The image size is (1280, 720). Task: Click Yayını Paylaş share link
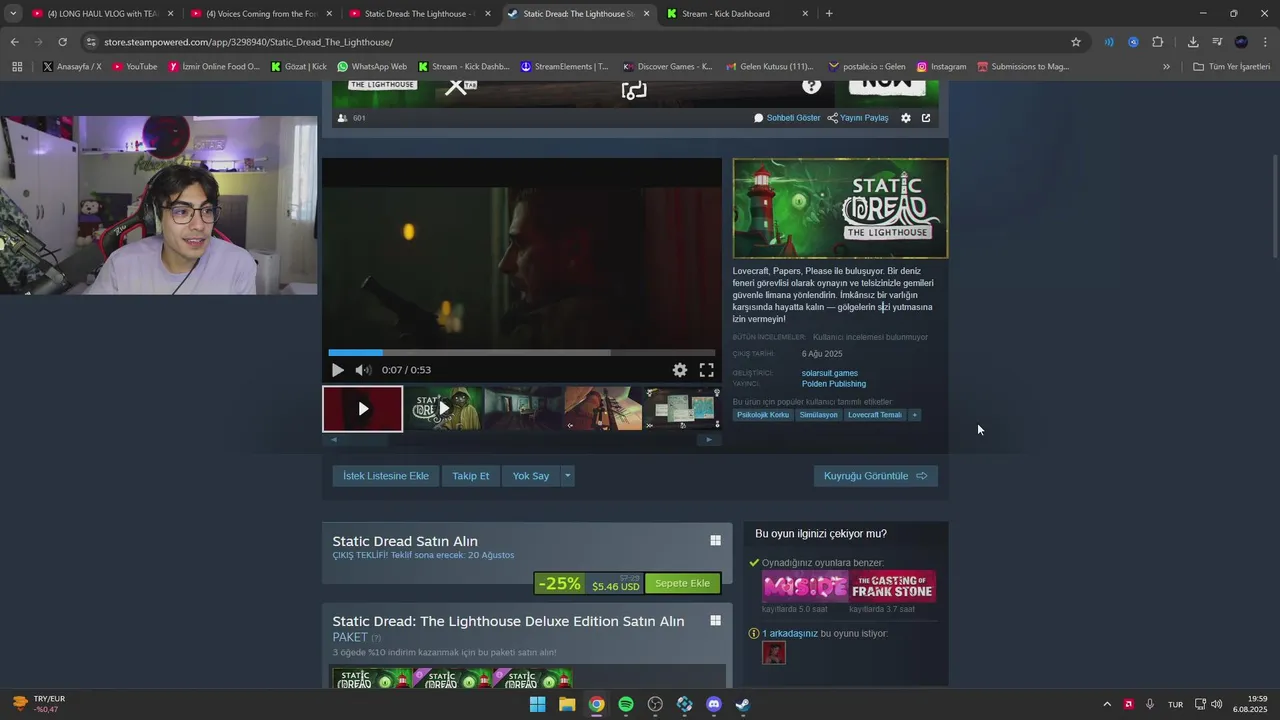[857, 118]
